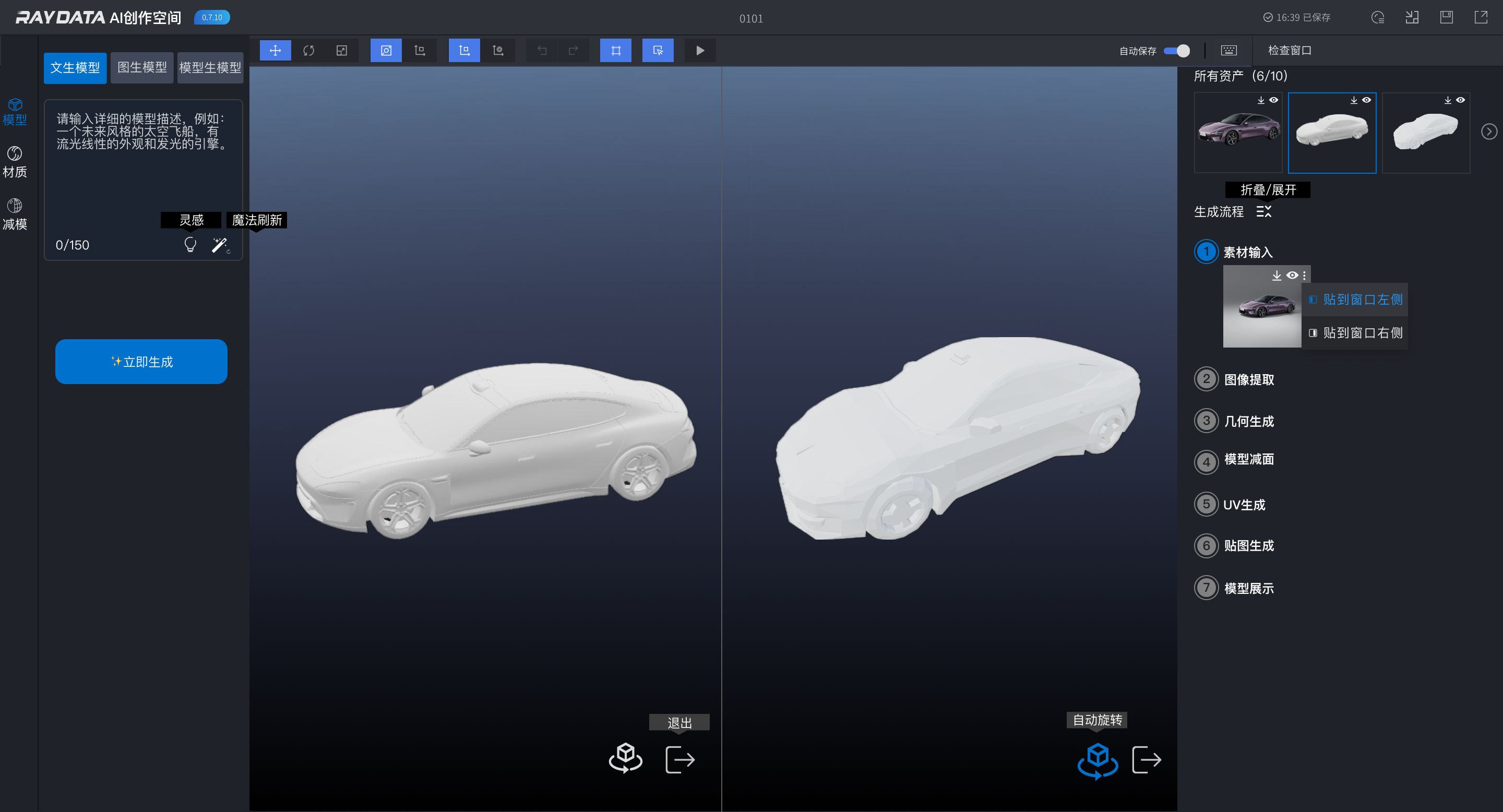This screenshot has width=1503, height=812.
Task: Hide the purple car asset via eye icon
Action: pos(1274,100)
